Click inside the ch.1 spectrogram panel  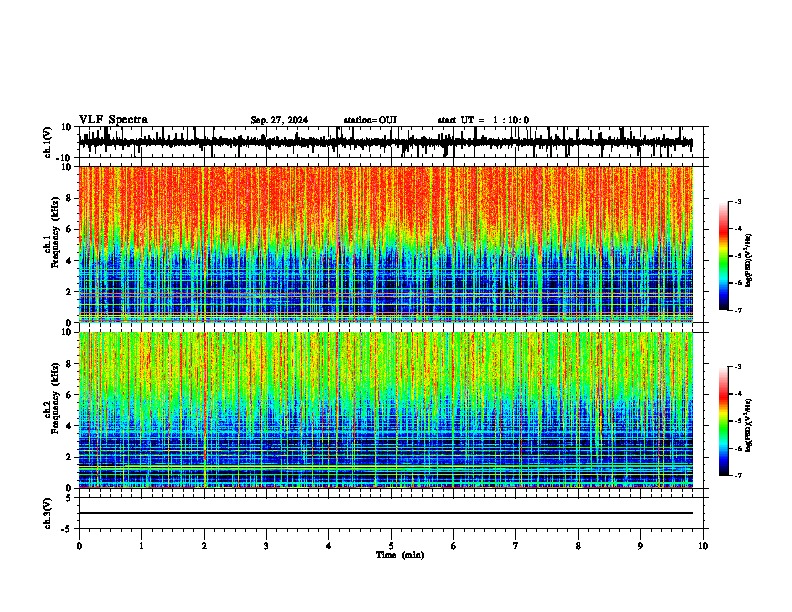pyautogui.click(x=386, y=244)
